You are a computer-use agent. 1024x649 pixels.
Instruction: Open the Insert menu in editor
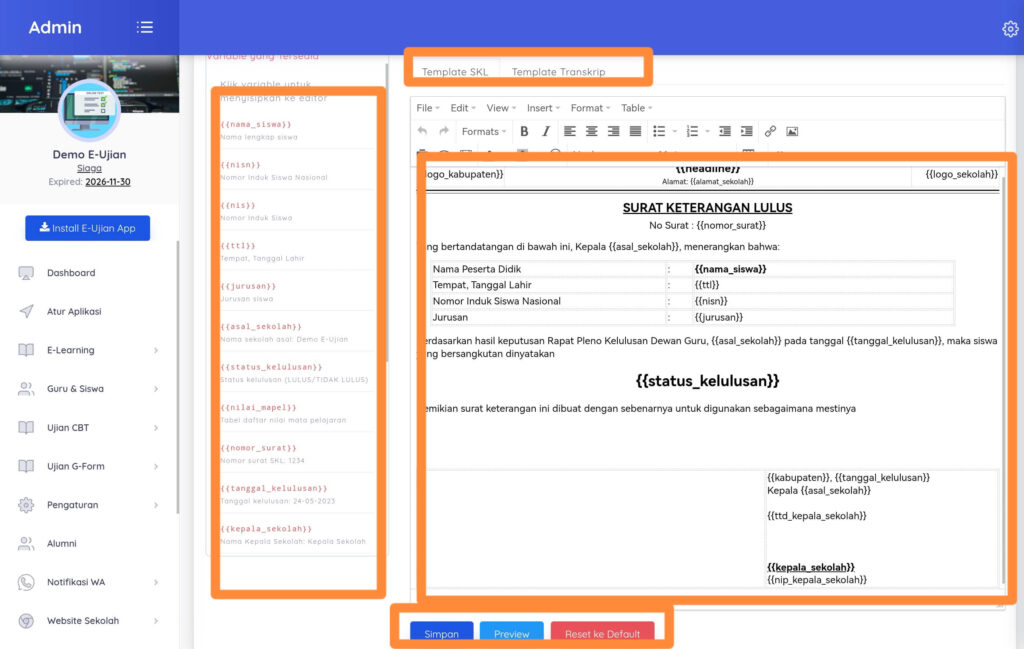click(543, 108)
